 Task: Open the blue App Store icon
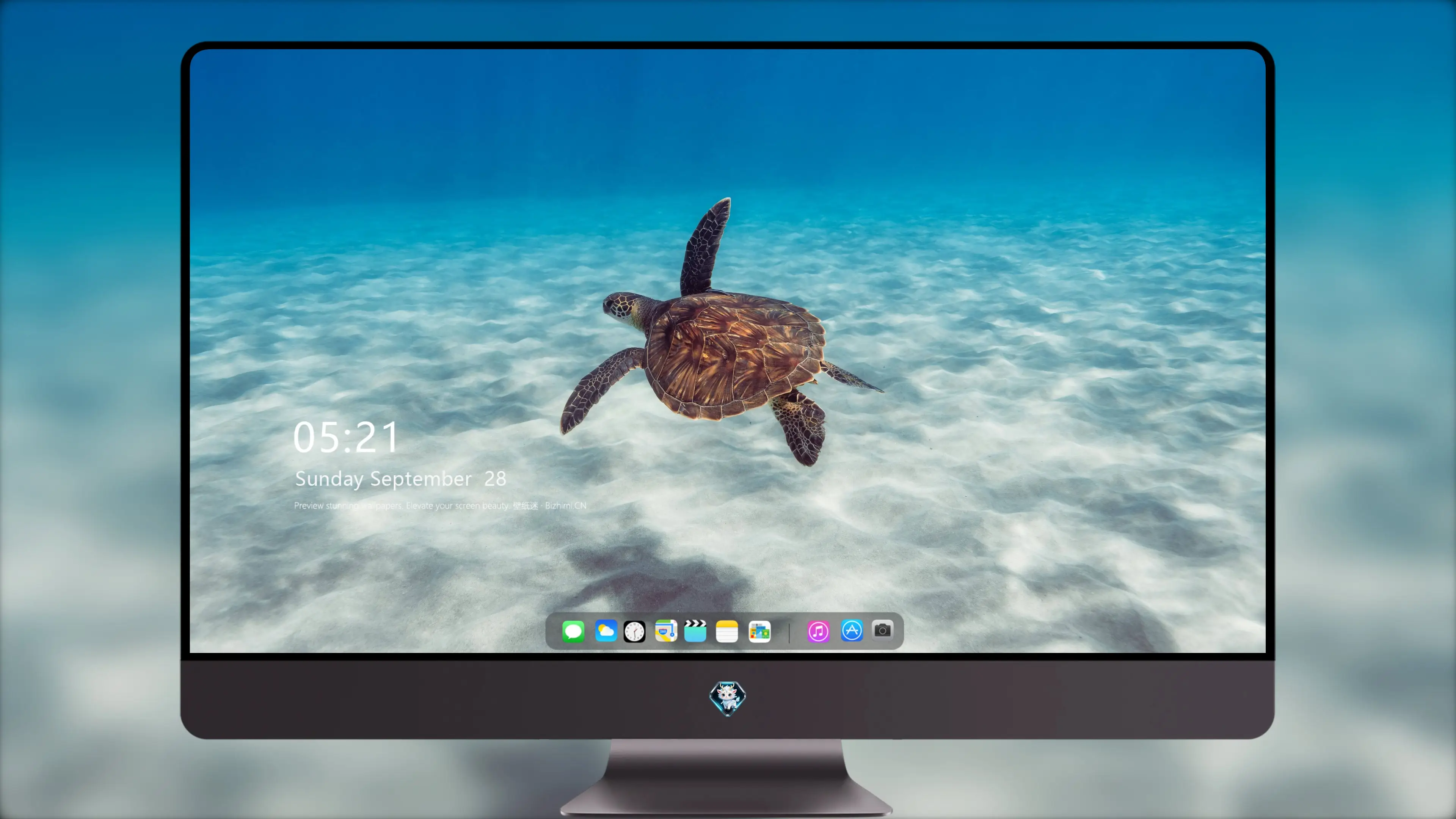pyautogui.click(x=852, y=630)
